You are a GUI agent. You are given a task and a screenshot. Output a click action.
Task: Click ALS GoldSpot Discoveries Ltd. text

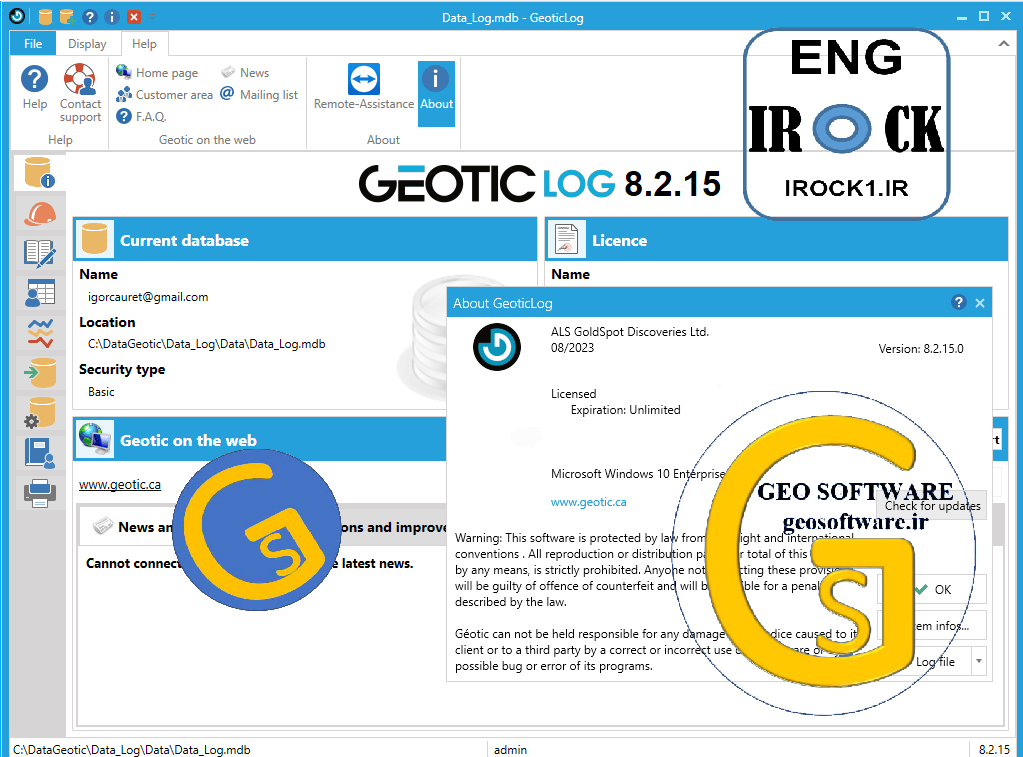(630, 332)
